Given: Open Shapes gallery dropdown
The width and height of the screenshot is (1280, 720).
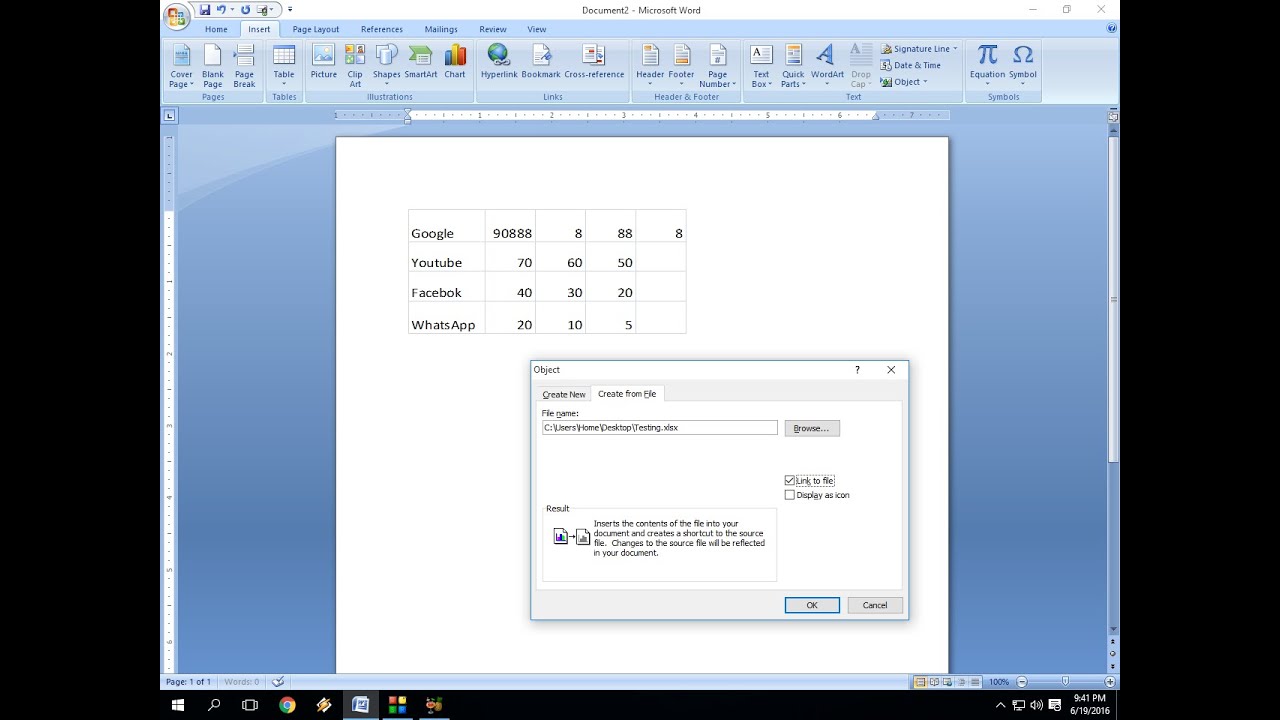Looking at the screenshot, I should pyautogui.click(x=386, y=66).
